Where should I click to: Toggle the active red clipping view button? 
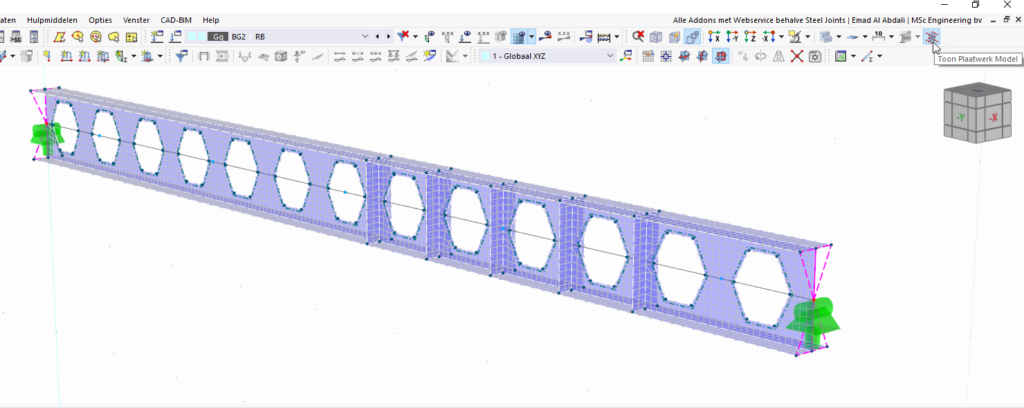point(719,56)
